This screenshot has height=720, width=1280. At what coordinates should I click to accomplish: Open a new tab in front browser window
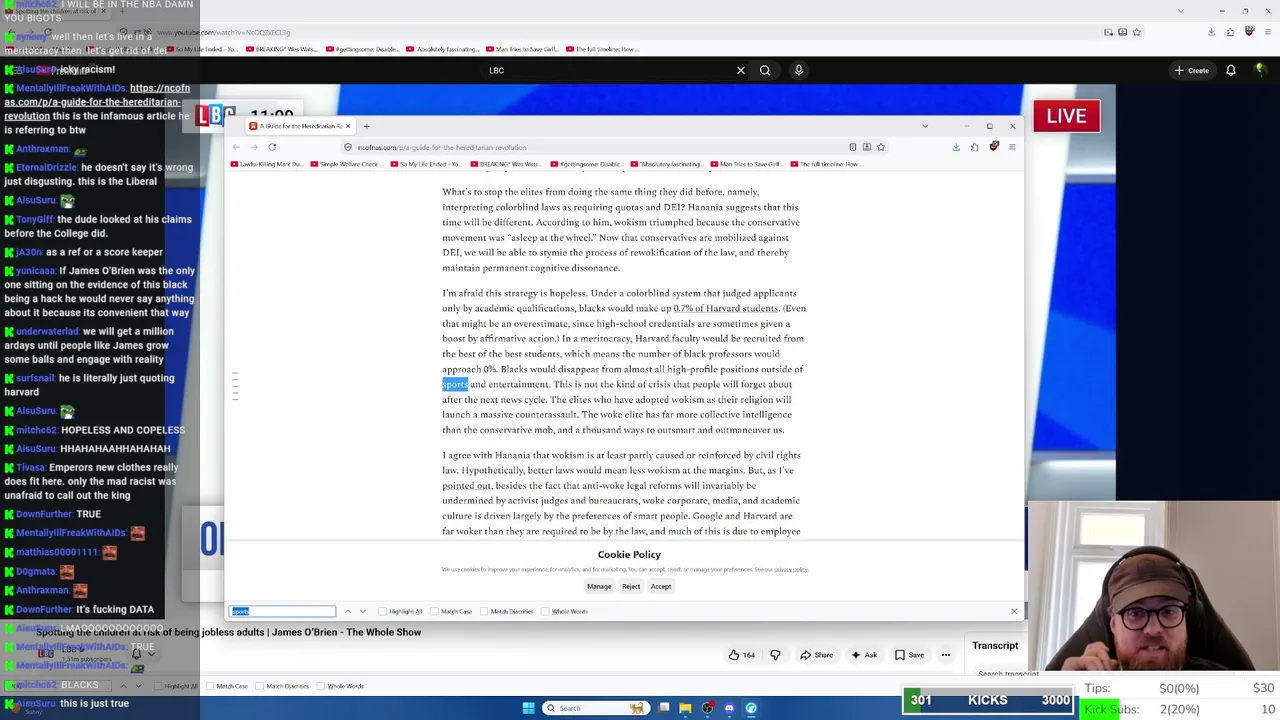point(366,126)
